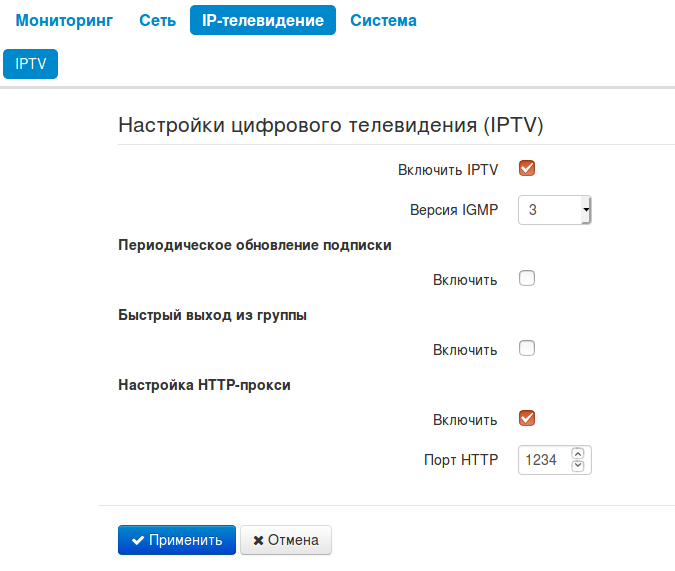This screenshot has height=571, width=675.
Task: Increase HTTP port with up arrow
Action: click(578, 454)
